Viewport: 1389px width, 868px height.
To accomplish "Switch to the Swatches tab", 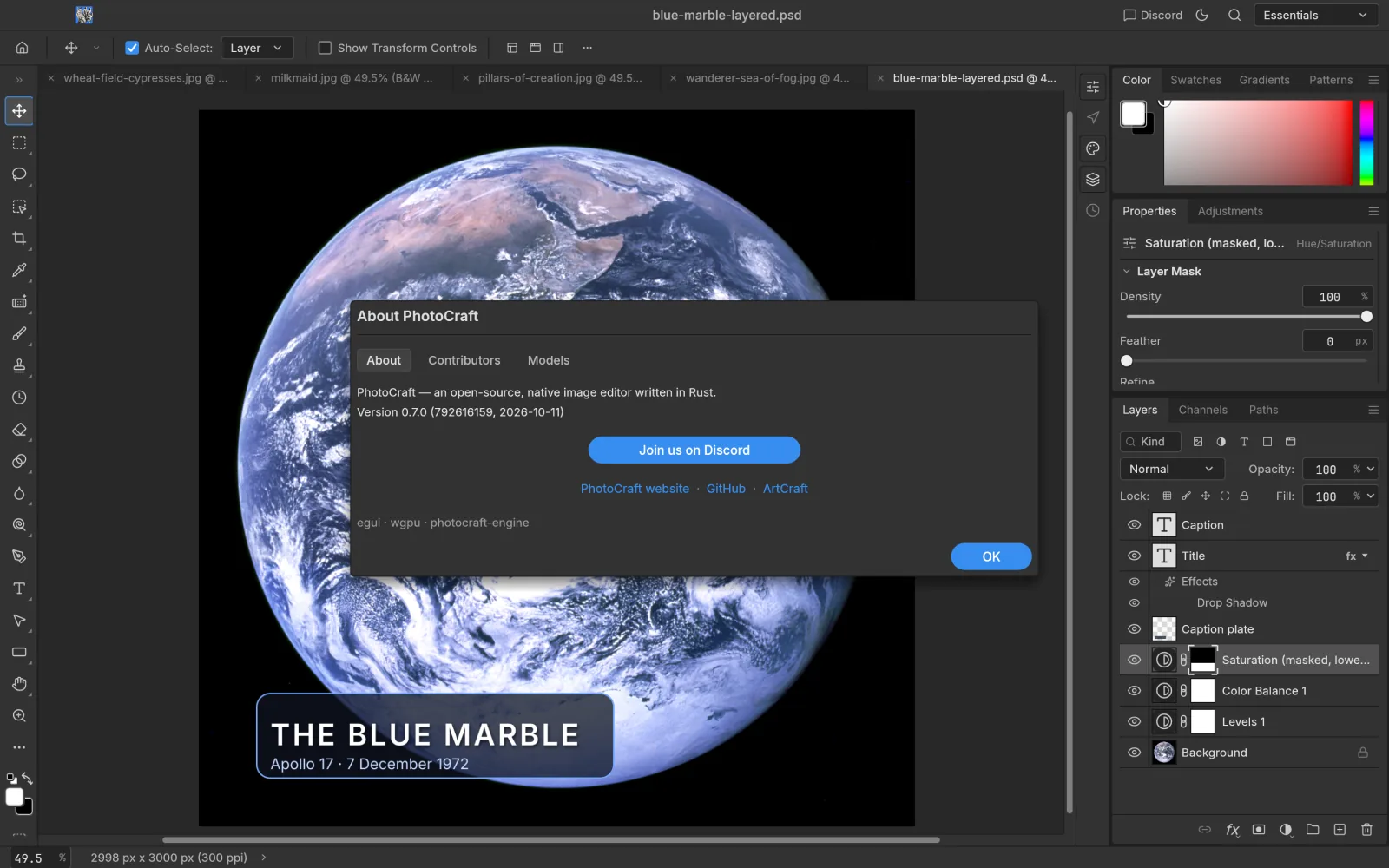I will [1195, 80].
